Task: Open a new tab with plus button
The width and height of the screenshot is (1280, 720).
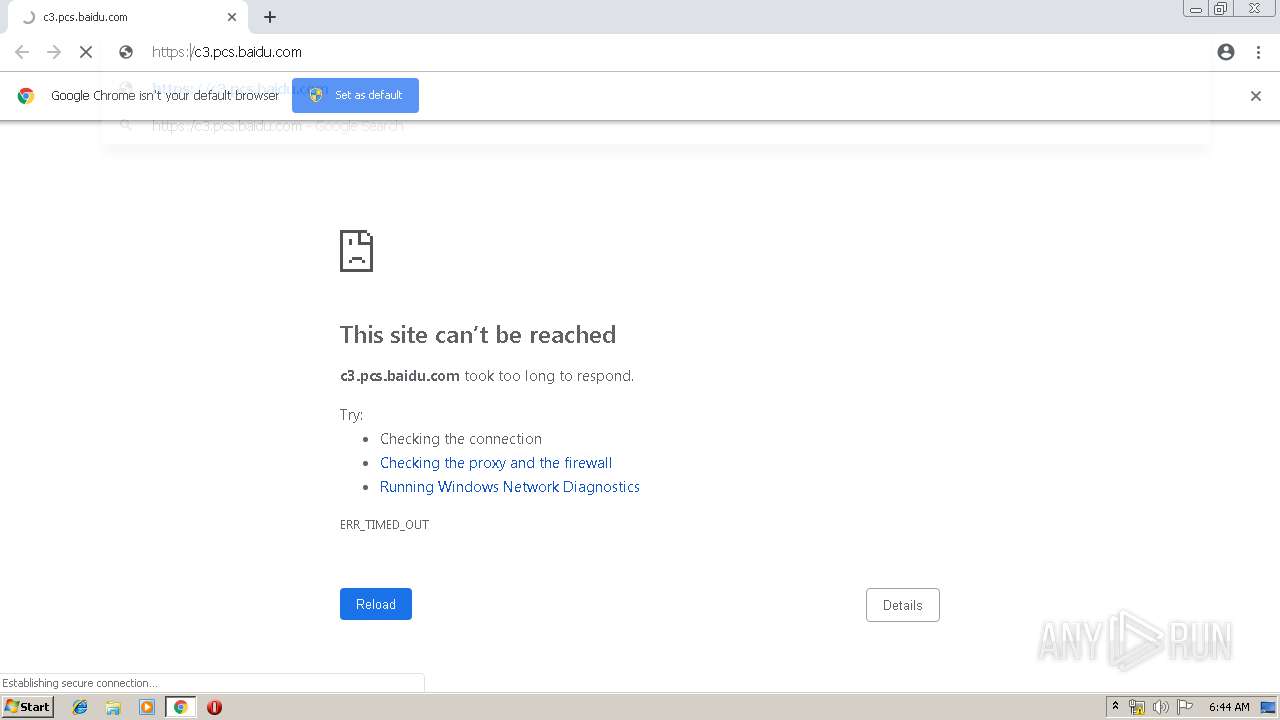Action: 270,17
